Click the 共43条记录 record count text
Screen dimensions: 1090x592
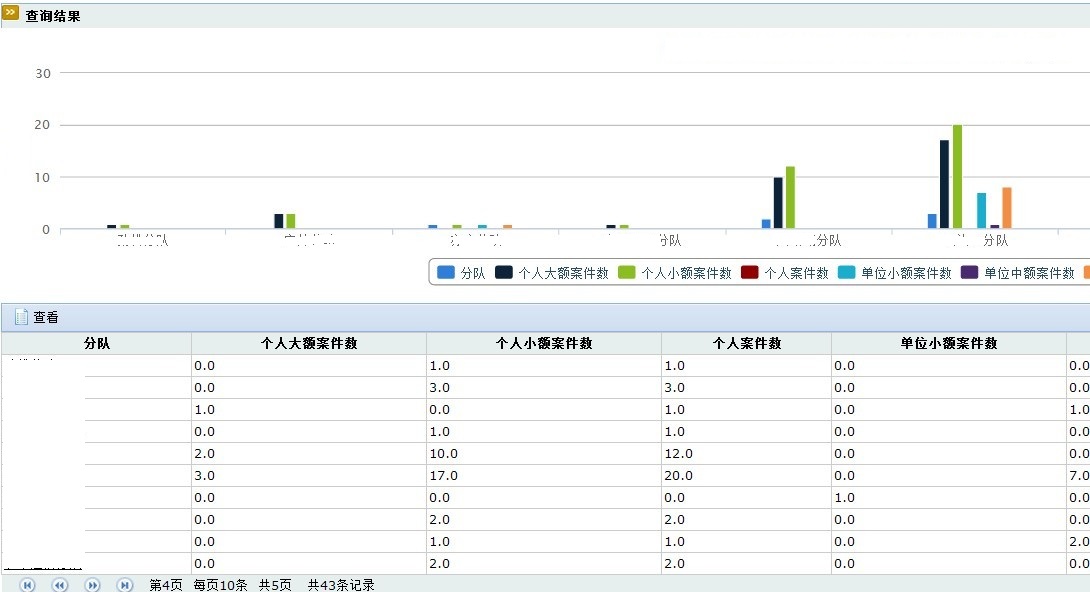(x=341, y=585)
